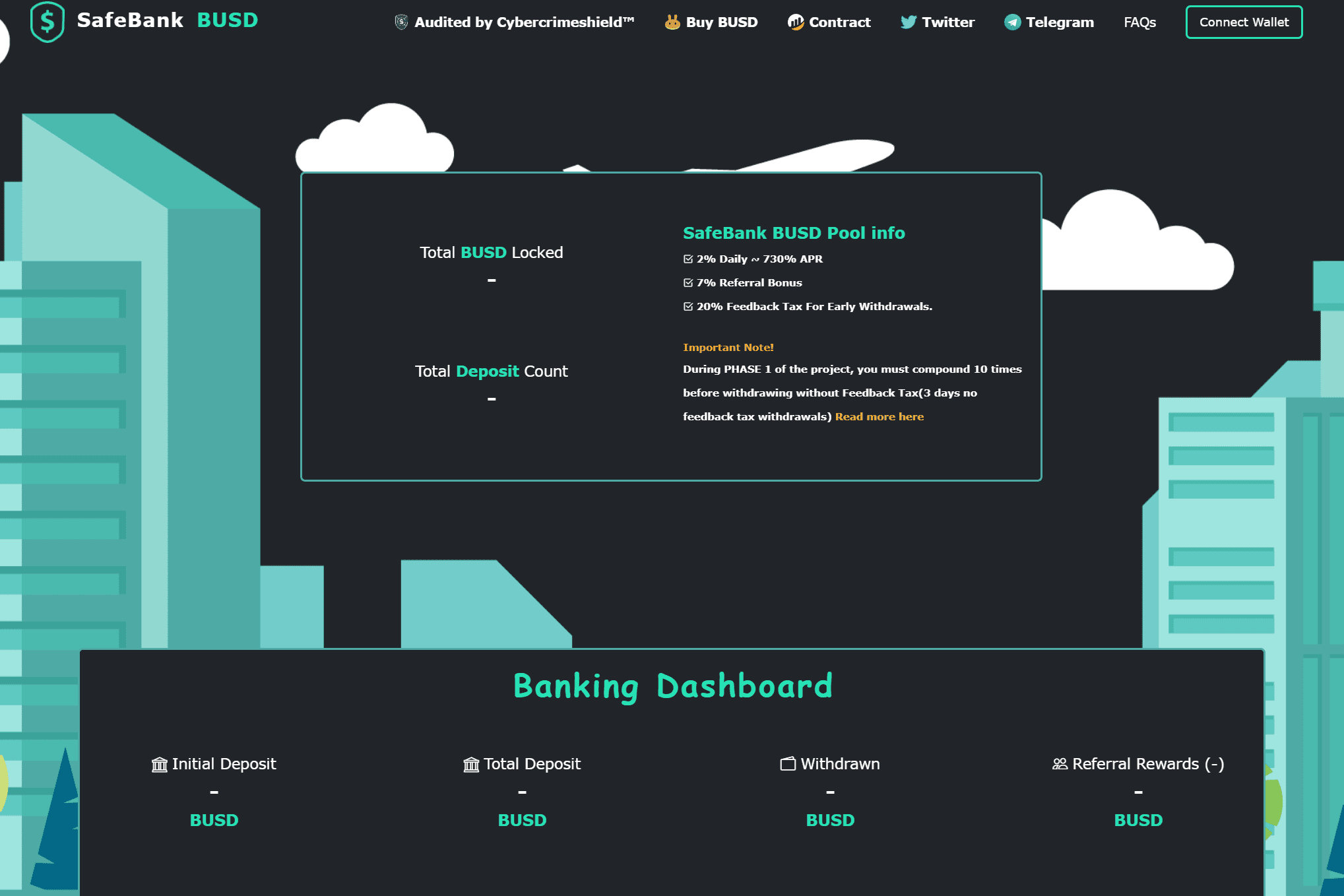The height and width of the screenshot is (896, 1344).
Task: Click the check icon beside 7% Referral Bonus
Action: [688, 283]
